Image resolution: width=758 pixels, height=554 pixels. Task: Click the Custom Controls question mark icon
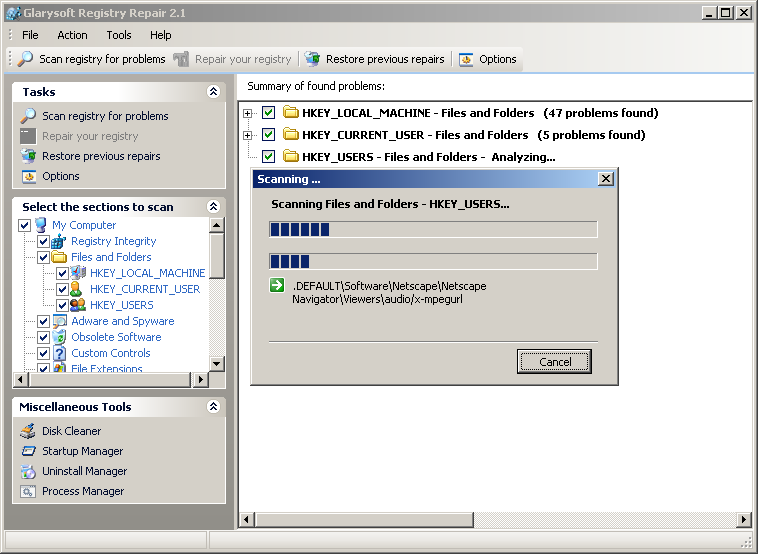point(59,353)
